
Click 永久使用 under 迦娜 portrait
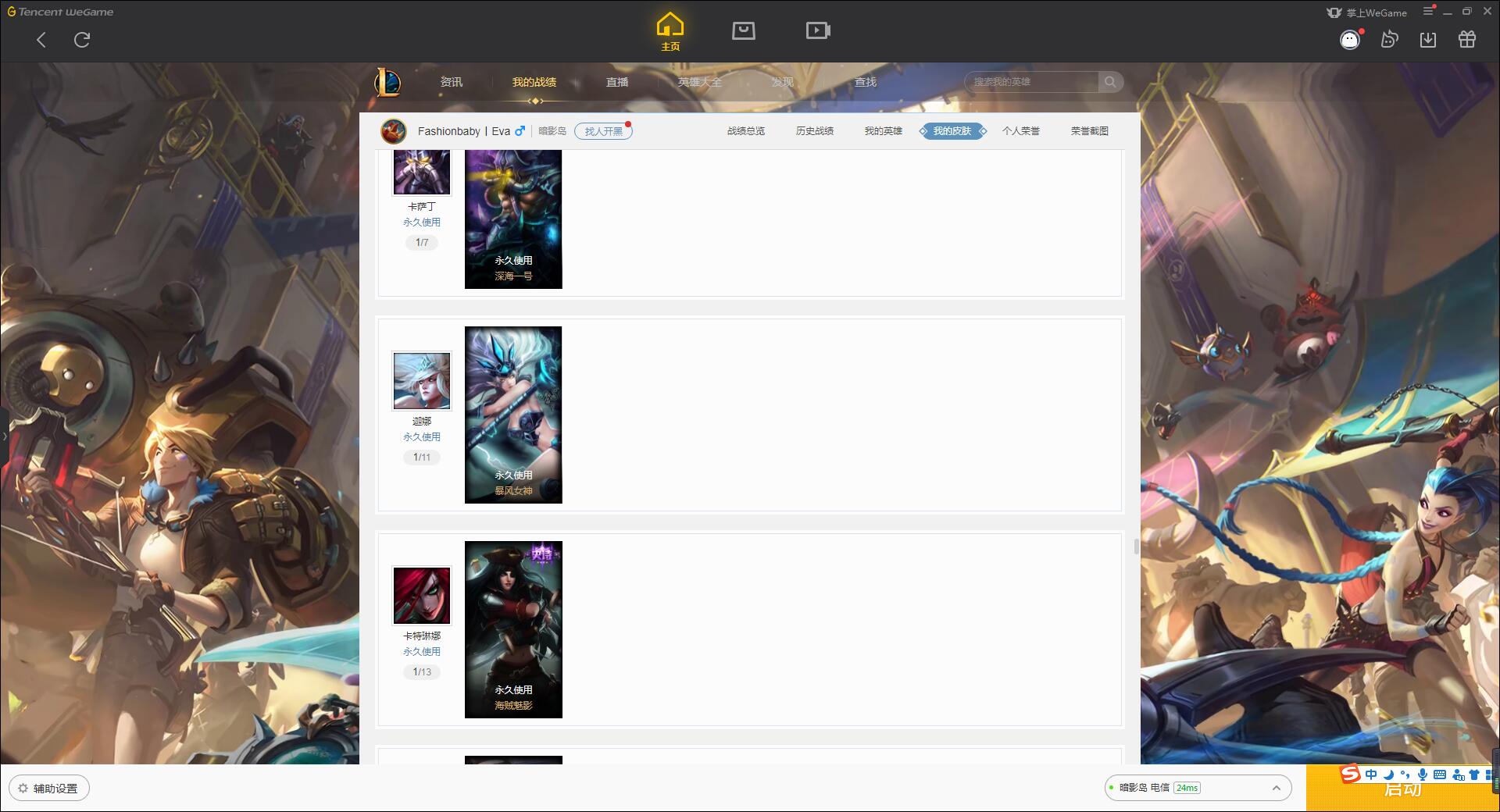pos(422,437)
